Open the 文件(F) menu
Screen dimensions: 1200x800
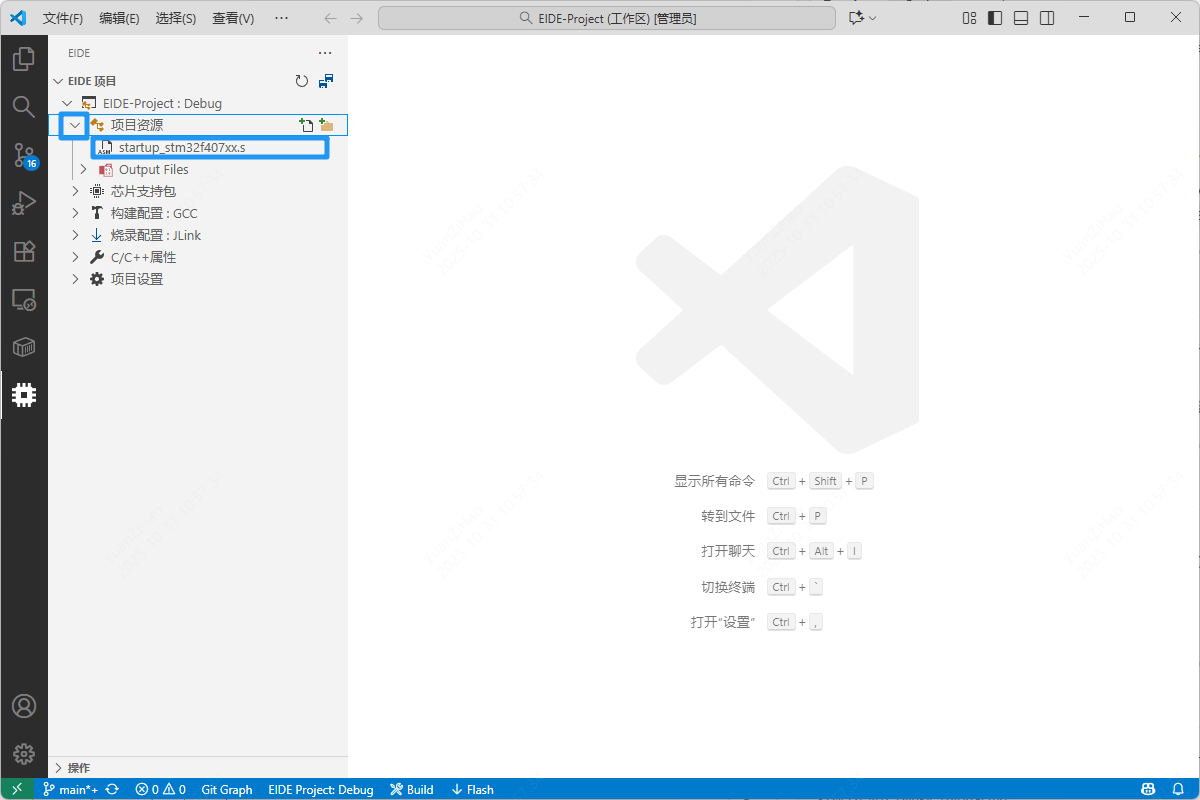[x=63, y=18]
